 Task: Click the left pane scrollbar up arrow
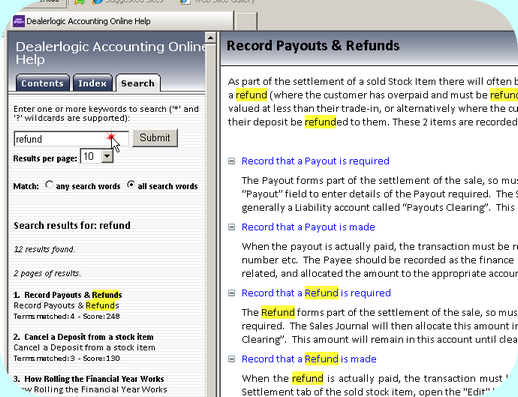click(x=210, y=38)
